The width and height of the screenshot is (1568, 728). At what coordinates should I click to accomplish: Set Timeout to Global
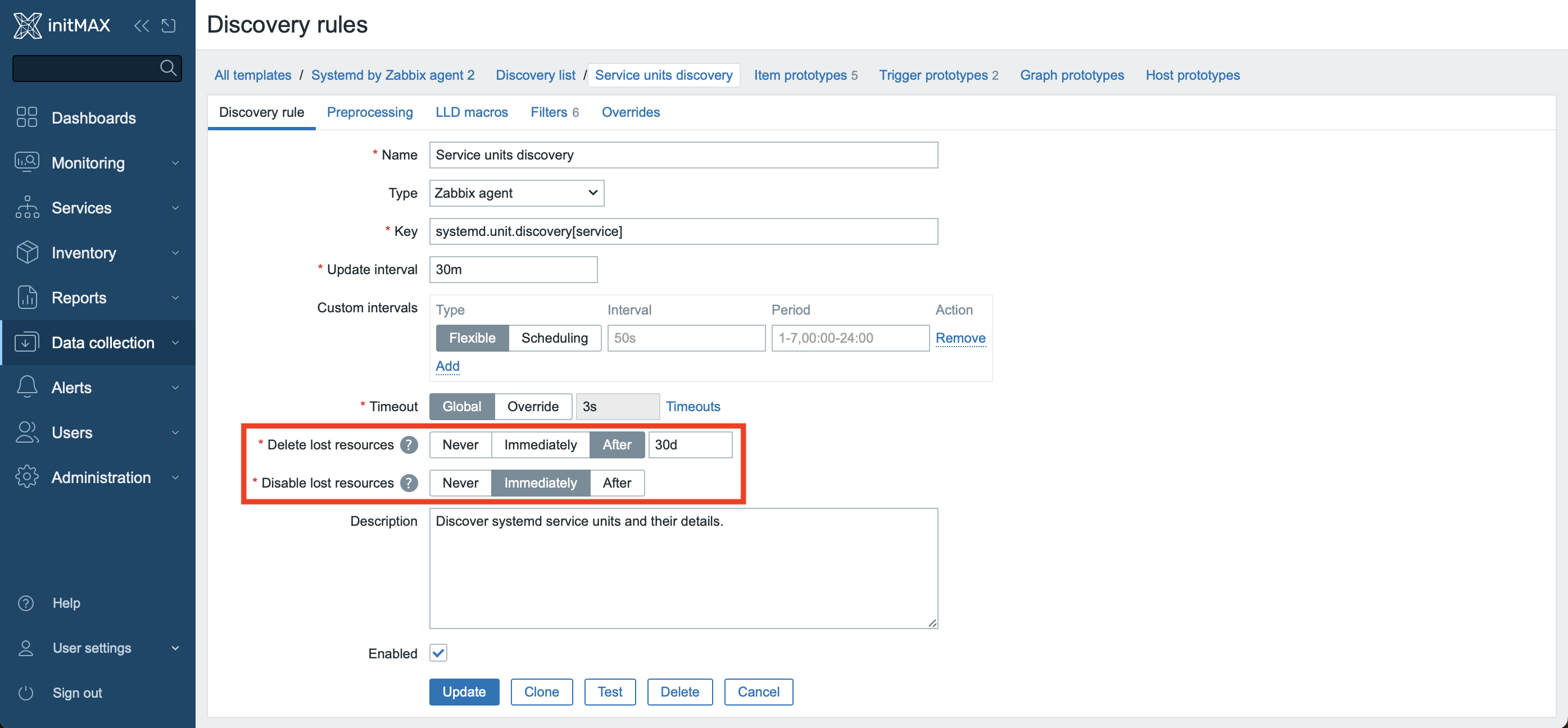point(461,406)
